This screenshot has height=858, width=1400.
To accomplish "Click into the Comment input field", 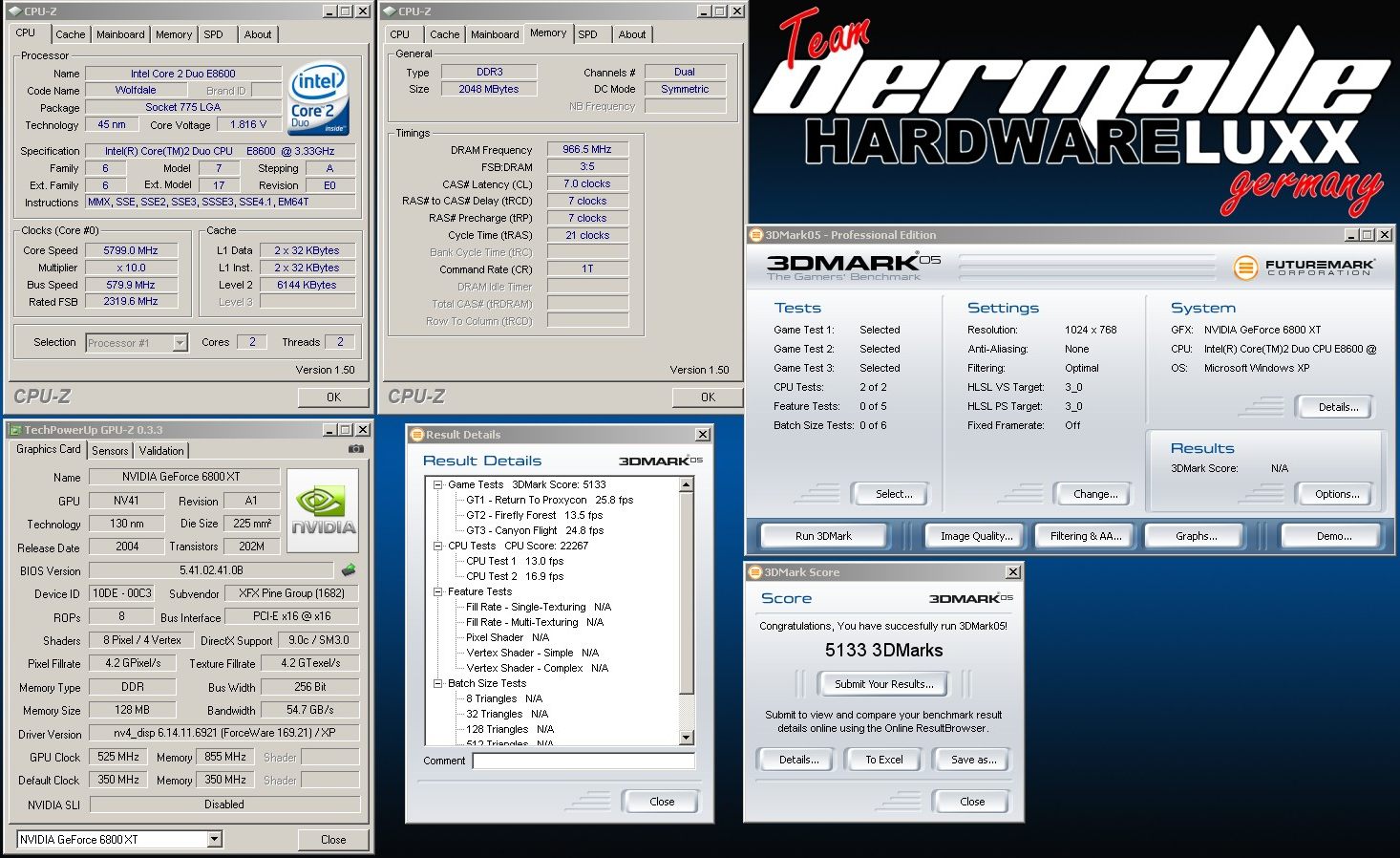I will click(583, 761).
